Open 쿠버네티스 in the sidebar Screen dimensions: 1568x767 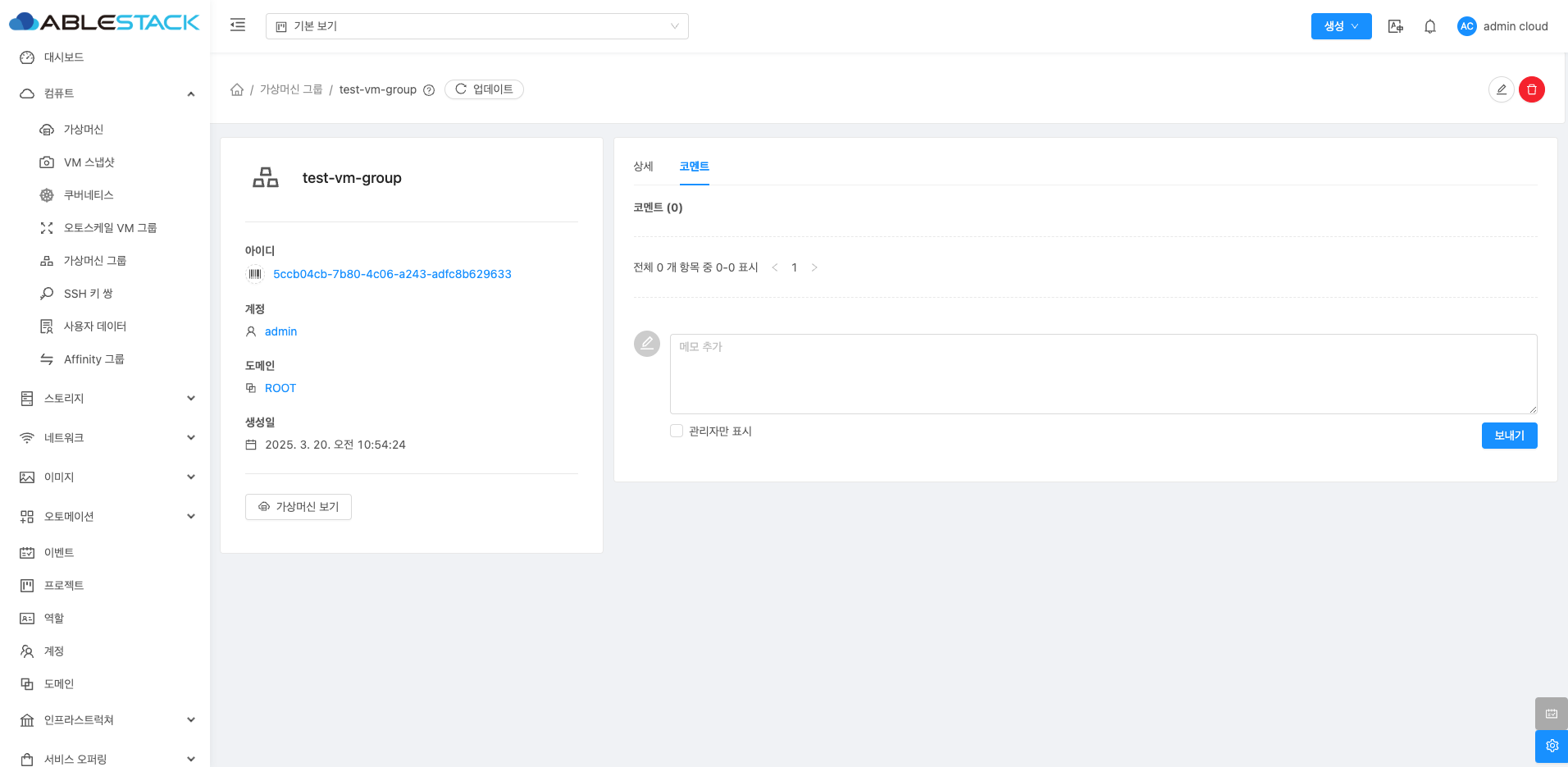coord(105,195)
